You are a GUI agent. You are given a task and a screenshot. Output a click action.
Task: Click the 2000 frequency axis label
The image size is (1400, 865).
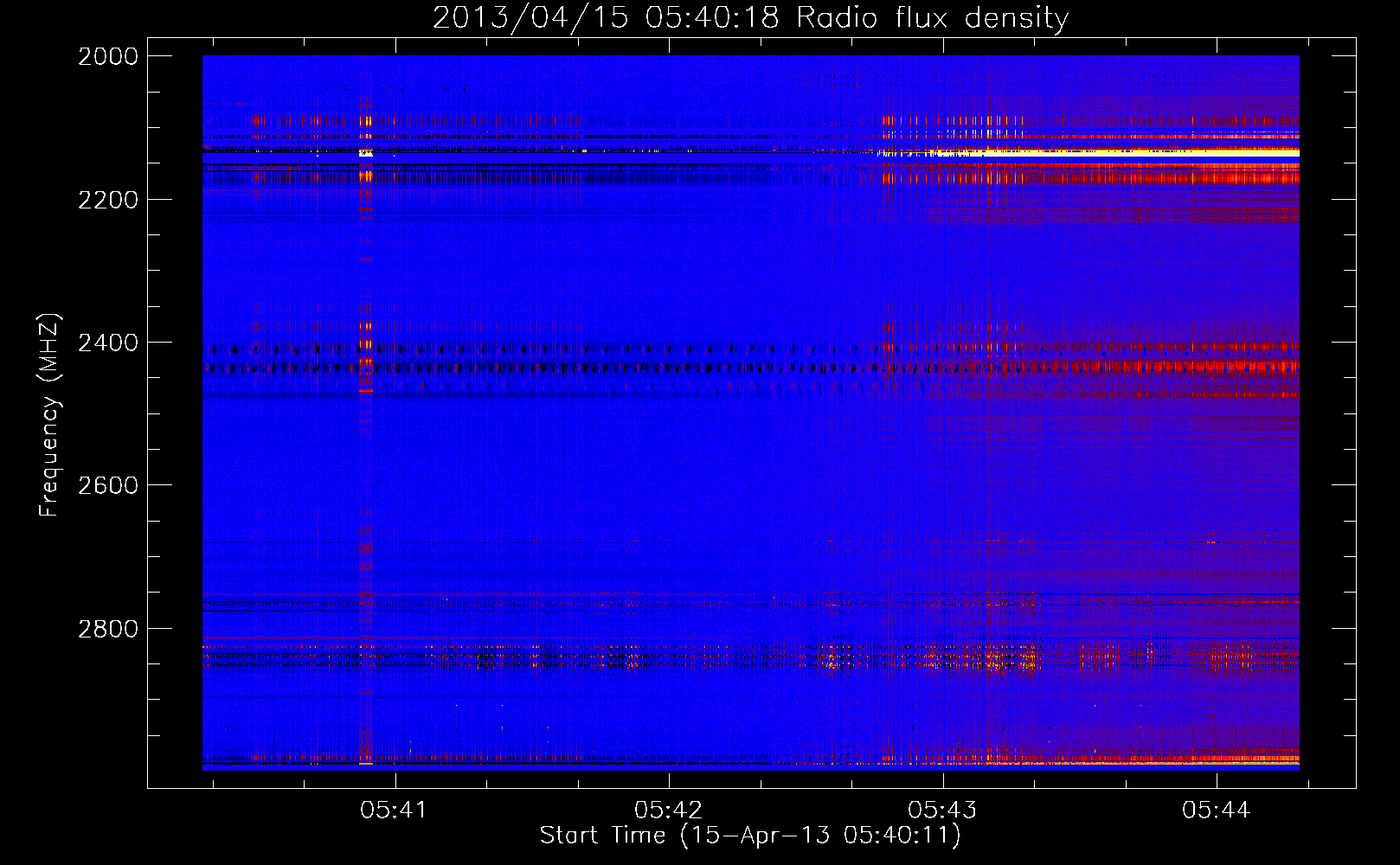(x=108, y=56)
